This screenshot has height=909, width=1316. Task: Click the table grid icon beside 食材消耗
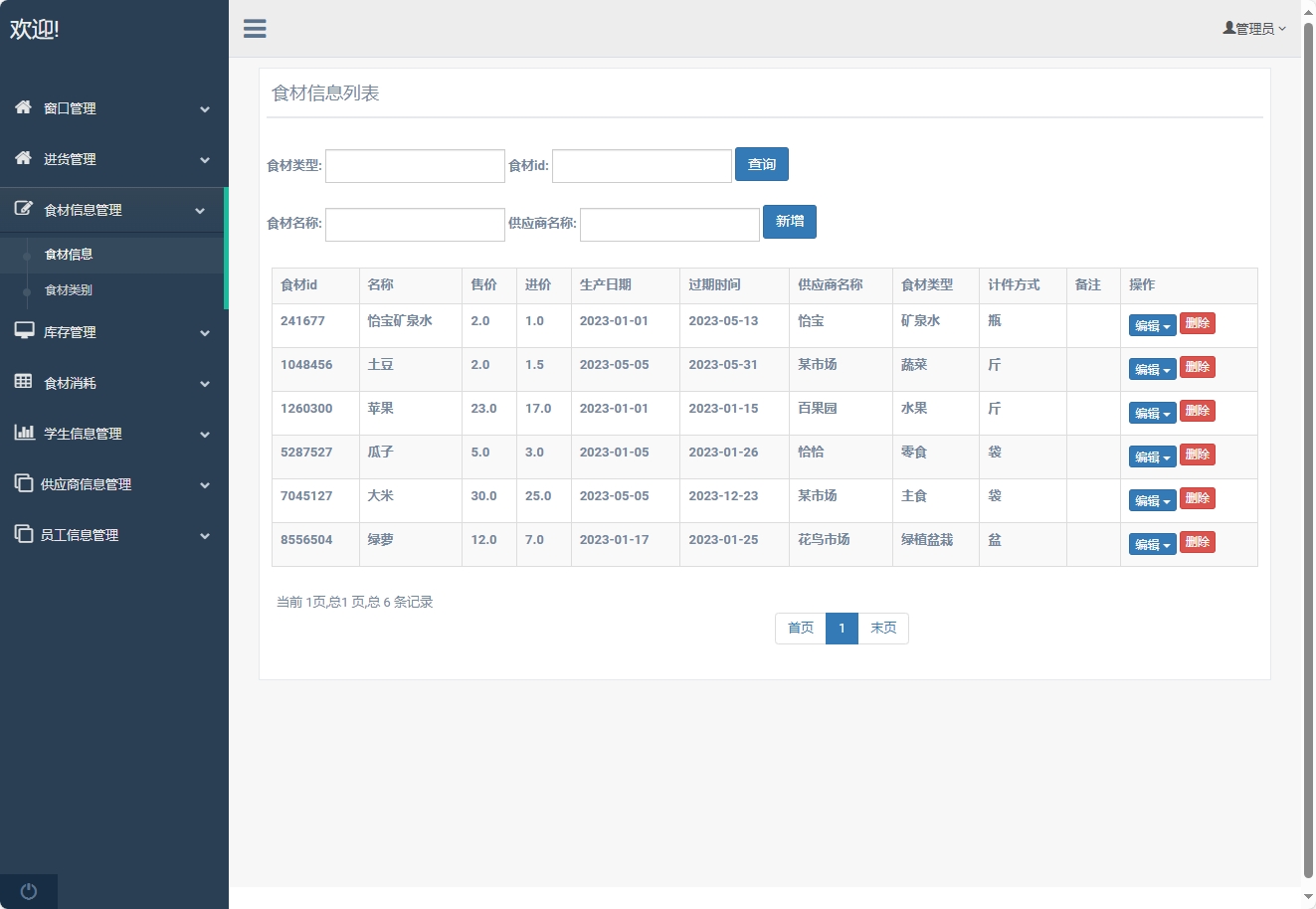pyautogui.click(x=23, y=382)
